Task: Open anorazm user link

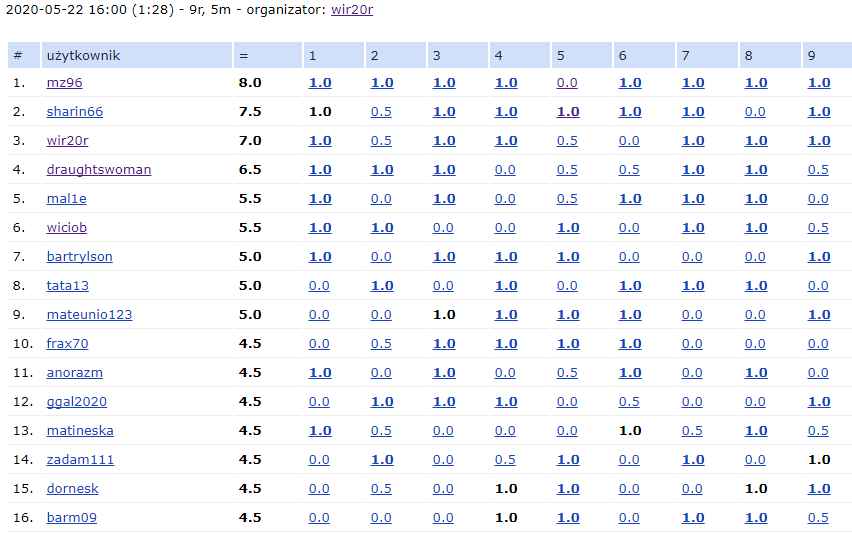Action: [74, 373]
